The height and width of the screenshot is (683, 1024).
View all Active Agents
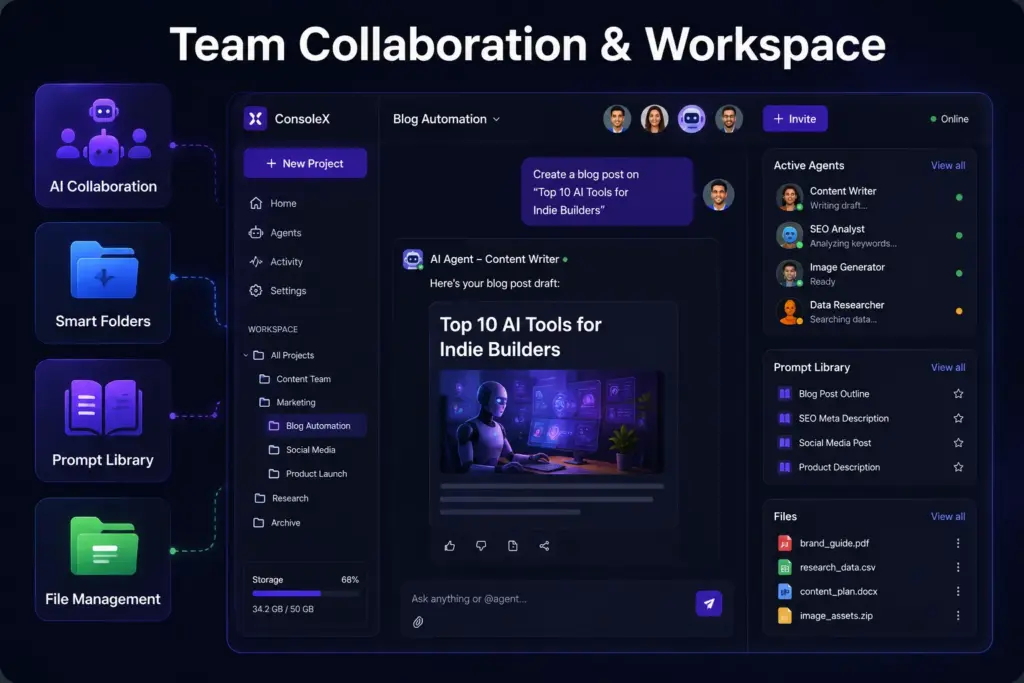click(x=948, y=166)
